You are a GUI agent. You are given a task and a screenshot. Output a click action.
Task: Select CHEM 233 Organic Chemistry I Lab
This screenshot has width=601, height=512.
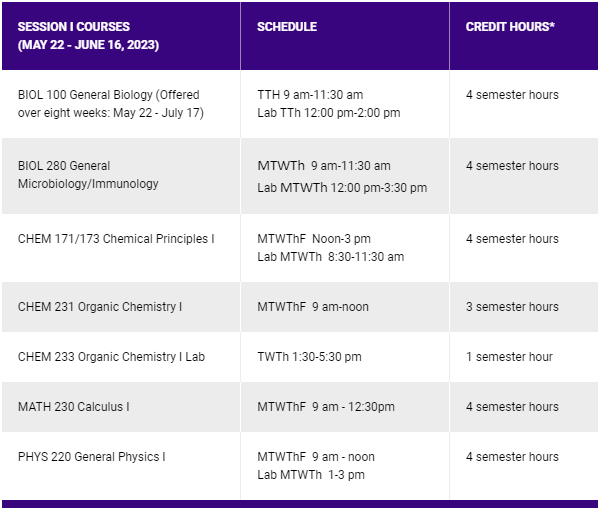click(111, 356)
